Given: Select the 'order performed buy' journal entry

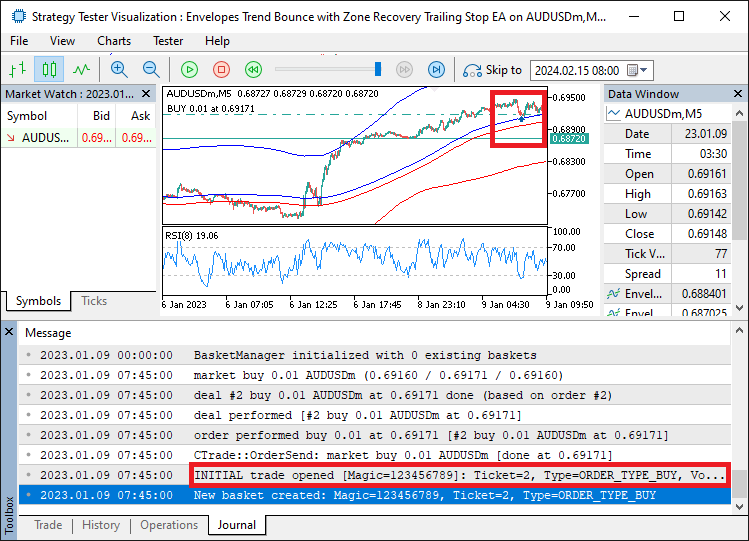Looking at the screenshot, I should click(374, 435).
